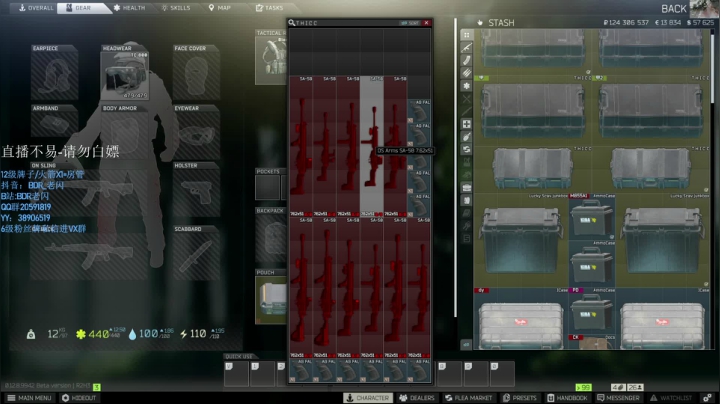Filter stash by weapons rifle icon

click(467, 48)
